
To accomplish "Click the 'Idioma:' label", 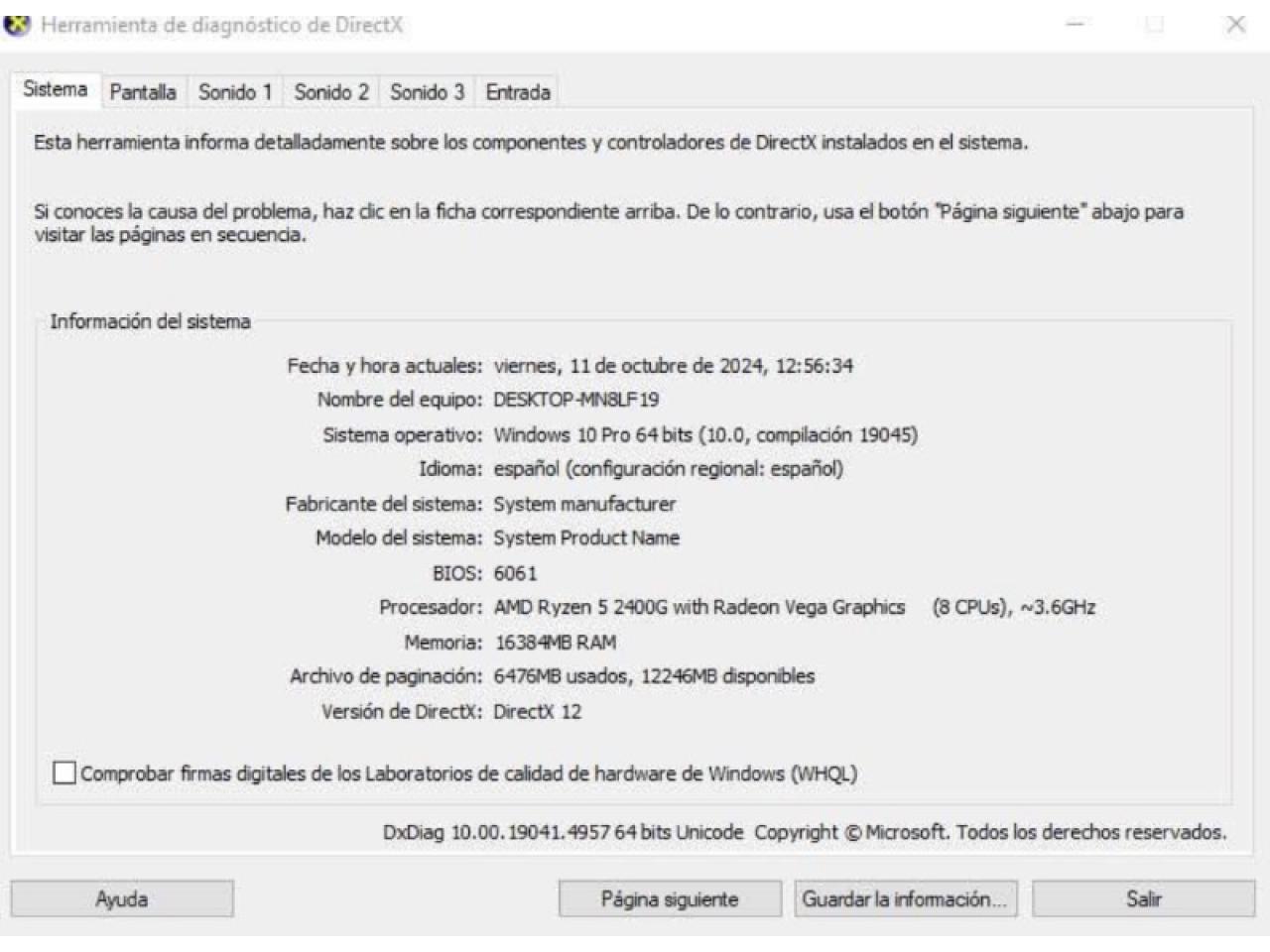I will 450,468.
